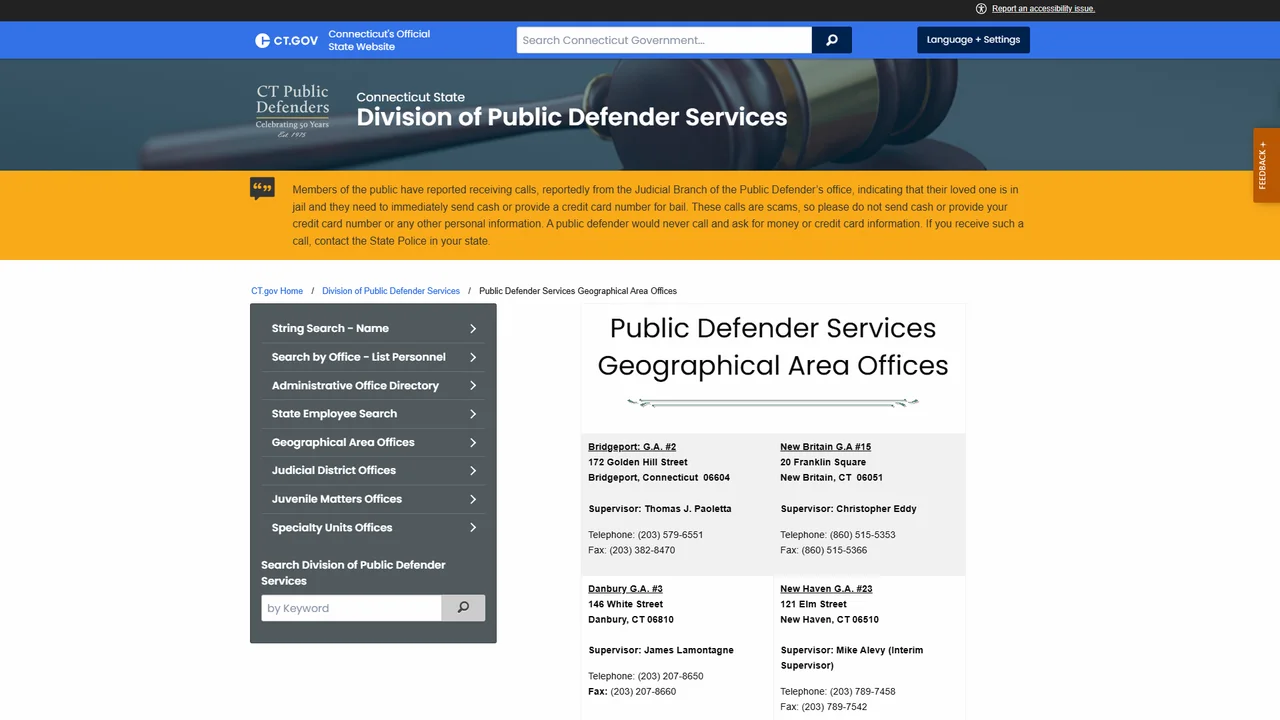Image resolution: width=1280 pixels, height=720 pixels.
Task: Click the accessibility icon beside report link
Action: pyautogui.click(x=981, y=8)
